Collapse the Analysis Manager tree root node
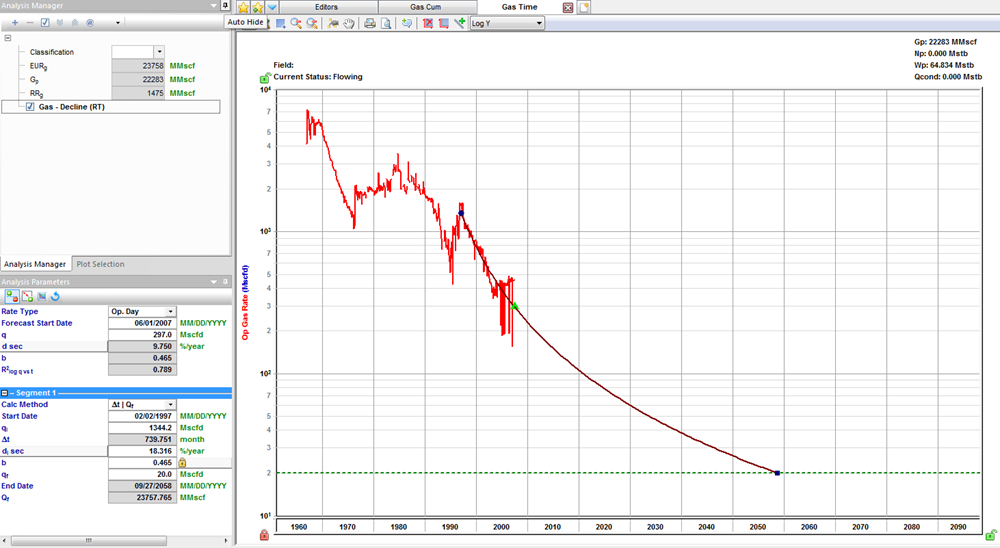The height and width of the screenshot is (548, 1000). click(x=8, y=38)
